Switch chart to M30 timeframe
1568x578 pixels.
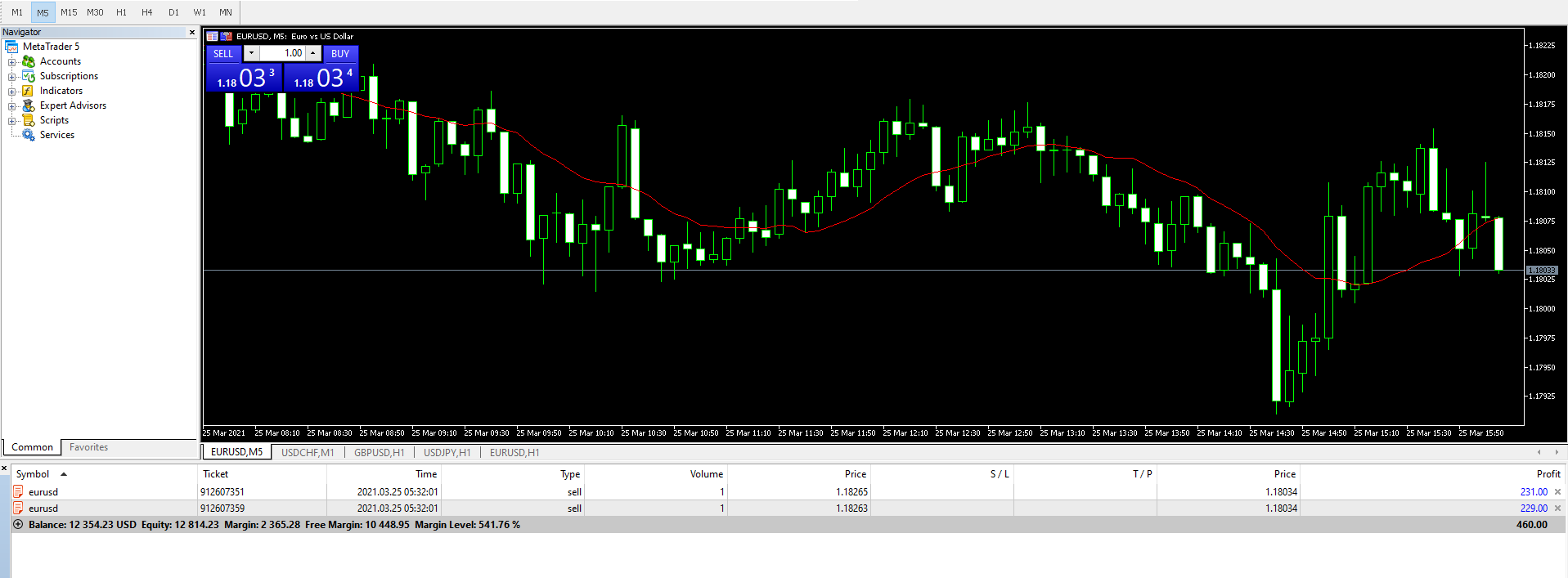click(x=95, y=12)
